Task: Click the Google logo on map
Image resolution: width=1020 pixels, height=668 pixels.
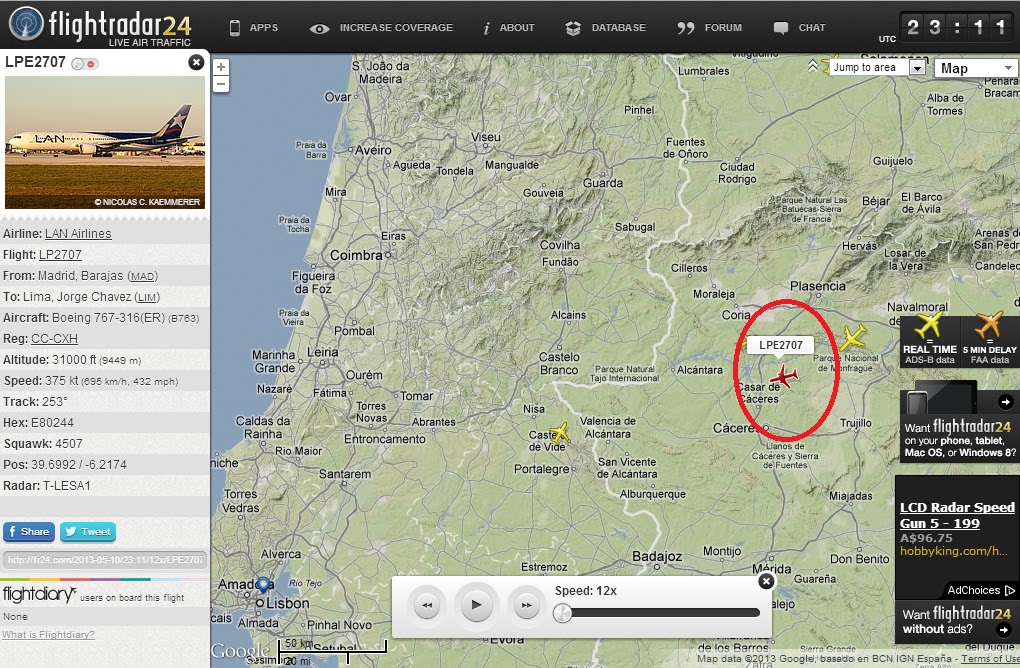Action: tap(240, 650)
